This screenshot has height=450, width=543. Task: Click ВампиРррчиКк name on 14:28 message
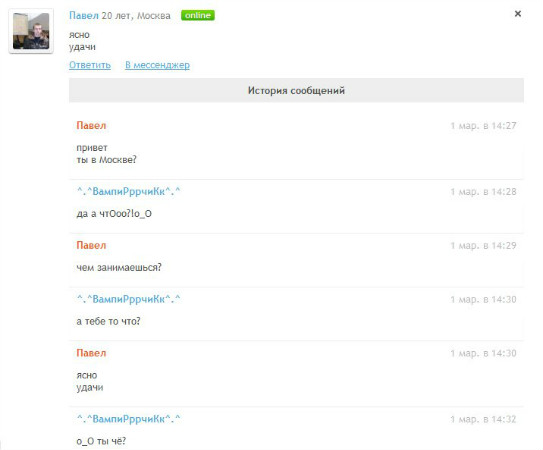pos(128,191)
